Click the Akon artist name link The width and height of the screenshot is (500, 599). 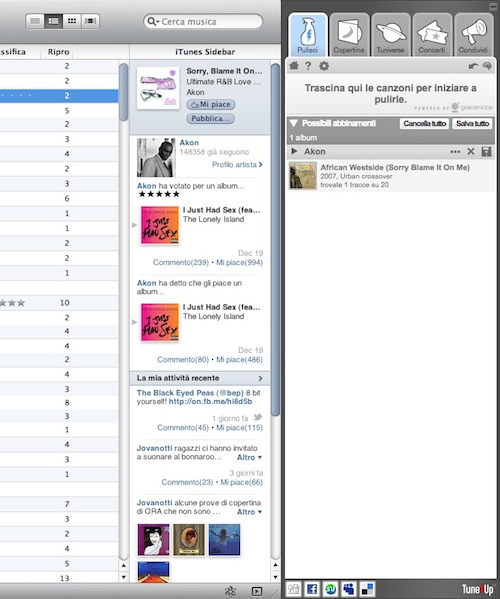189,142
